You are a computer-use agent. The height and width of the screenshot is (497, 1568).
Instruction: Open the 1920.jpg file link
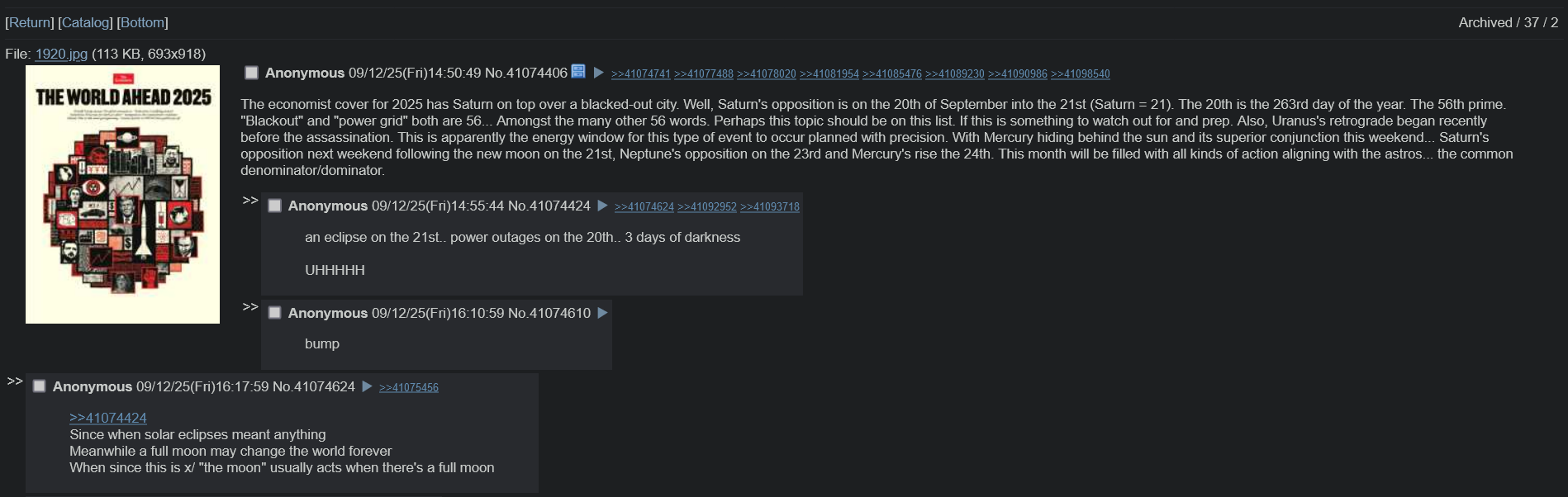(61, 54)
